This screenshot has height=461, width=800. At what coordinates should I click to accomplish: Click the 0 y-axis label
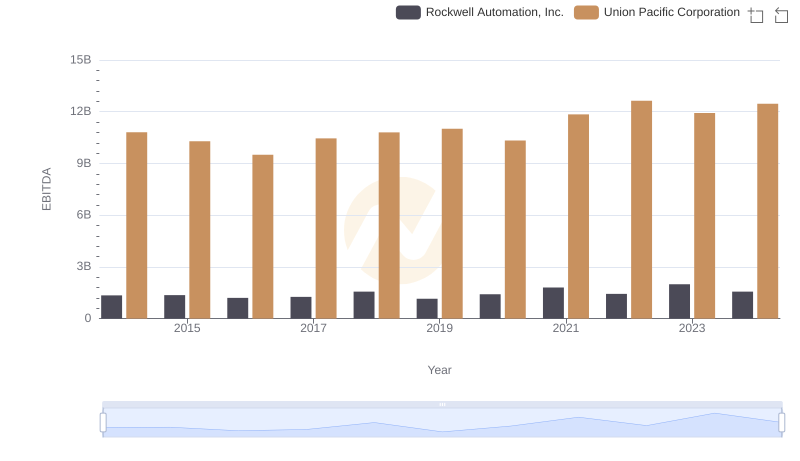point(88,318)
